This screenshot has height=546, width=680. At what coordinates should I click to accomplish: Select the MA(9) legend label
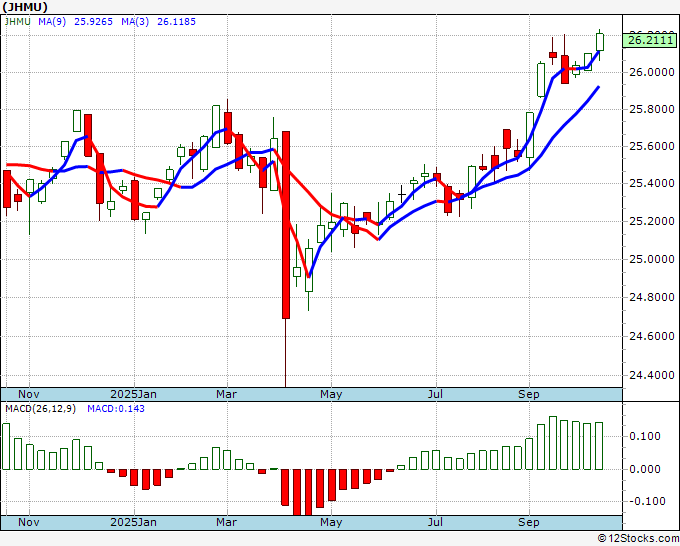[x=52, y=22]
